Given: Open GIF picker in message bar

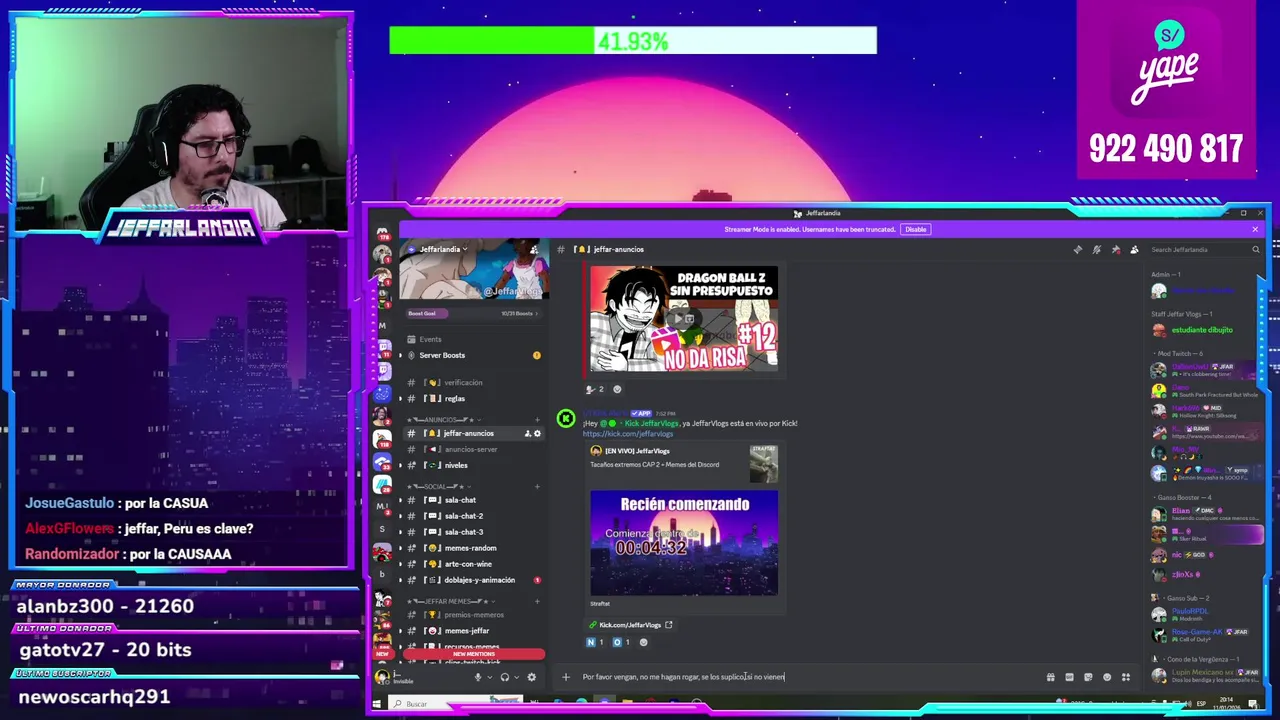Looking at the screenshot, I should [1069, 677].
